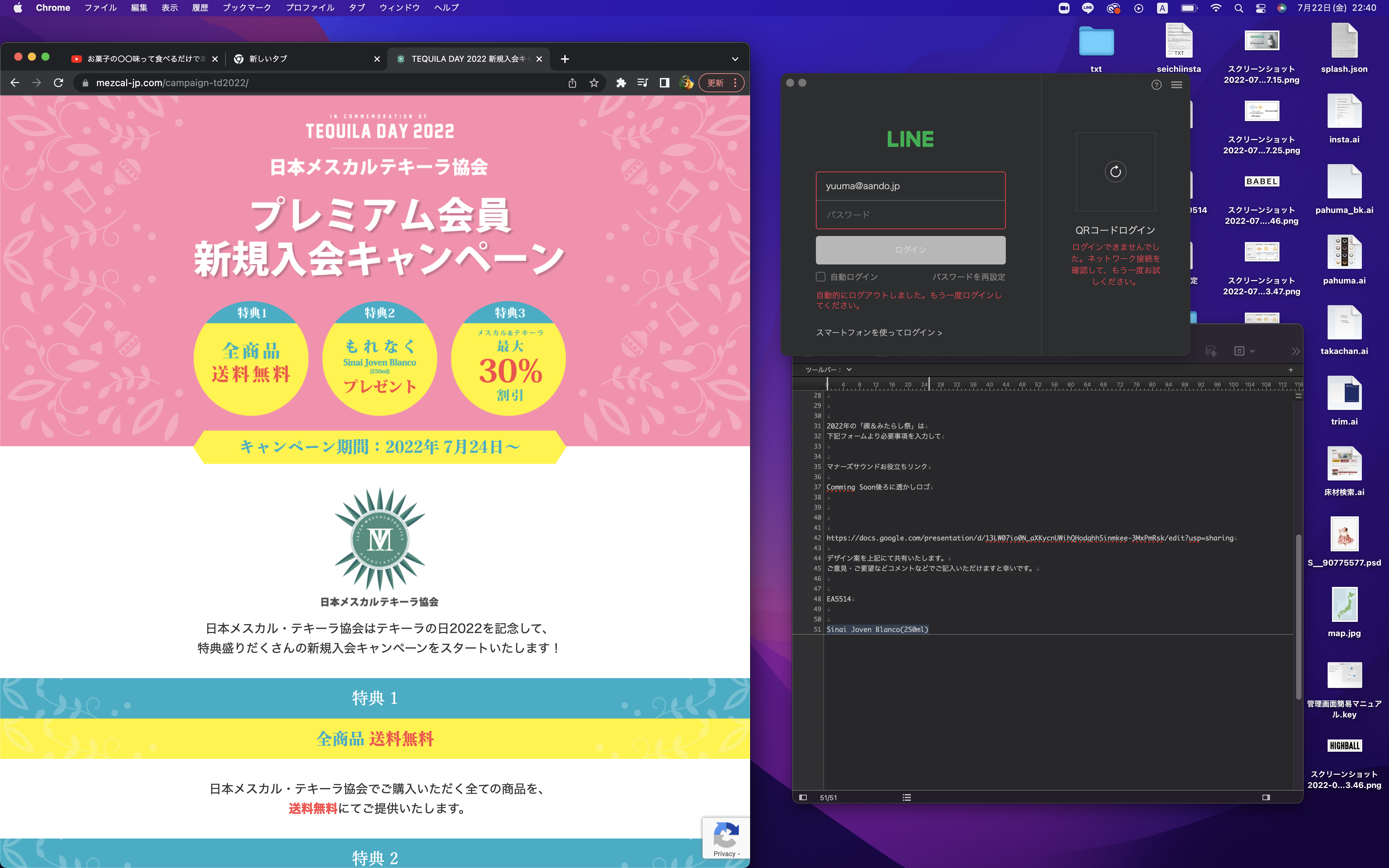Open the LINE hamburger menu
Viewport: 1389px width, 868px height.
click(x=1177, y=85)
